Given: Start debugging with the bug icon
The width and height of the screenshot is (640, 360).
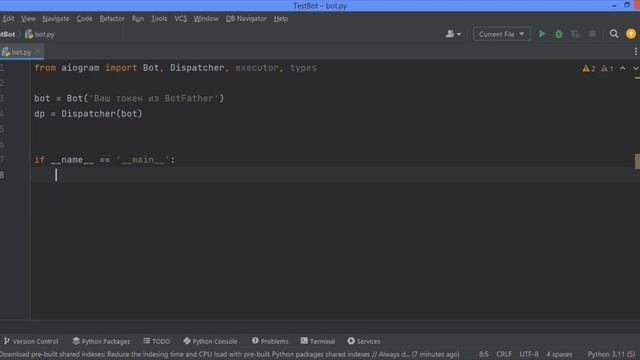Looking at the screenshot, I should 559,34.
